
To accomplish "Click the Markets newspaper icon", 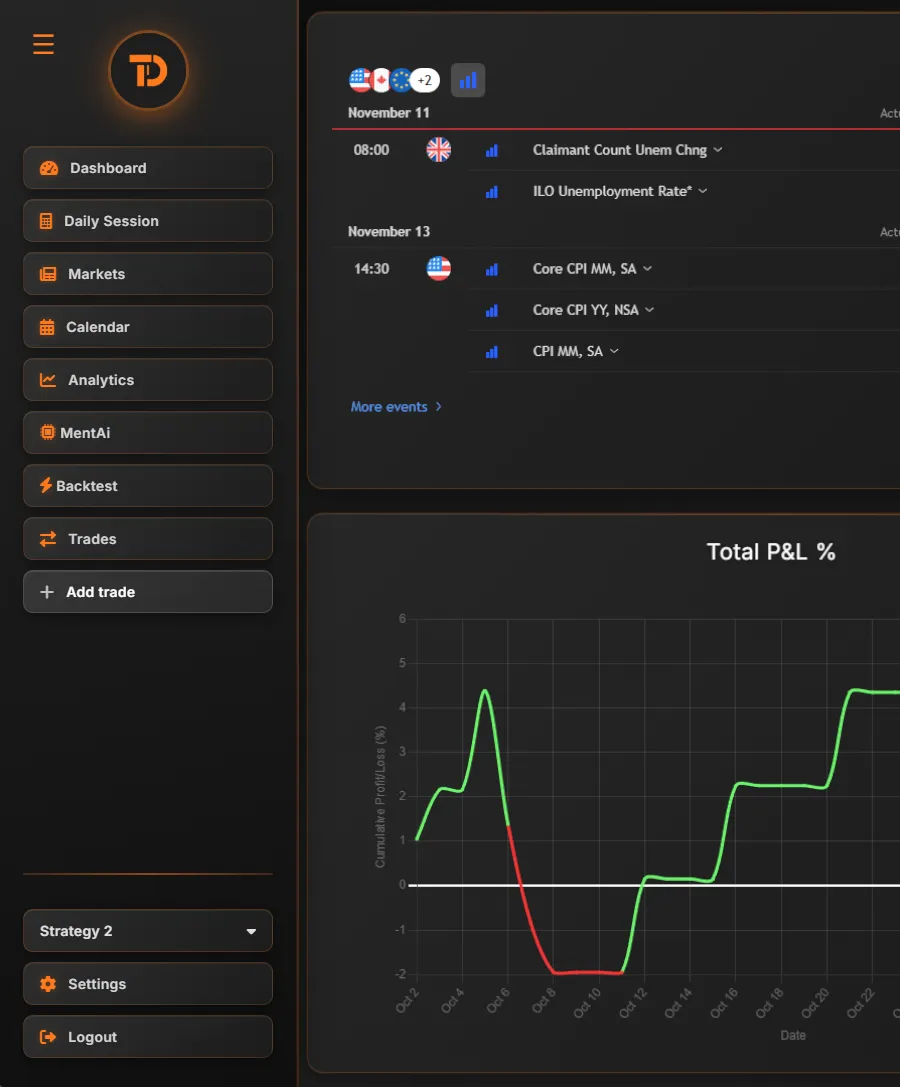I will (x=48, y=274).
